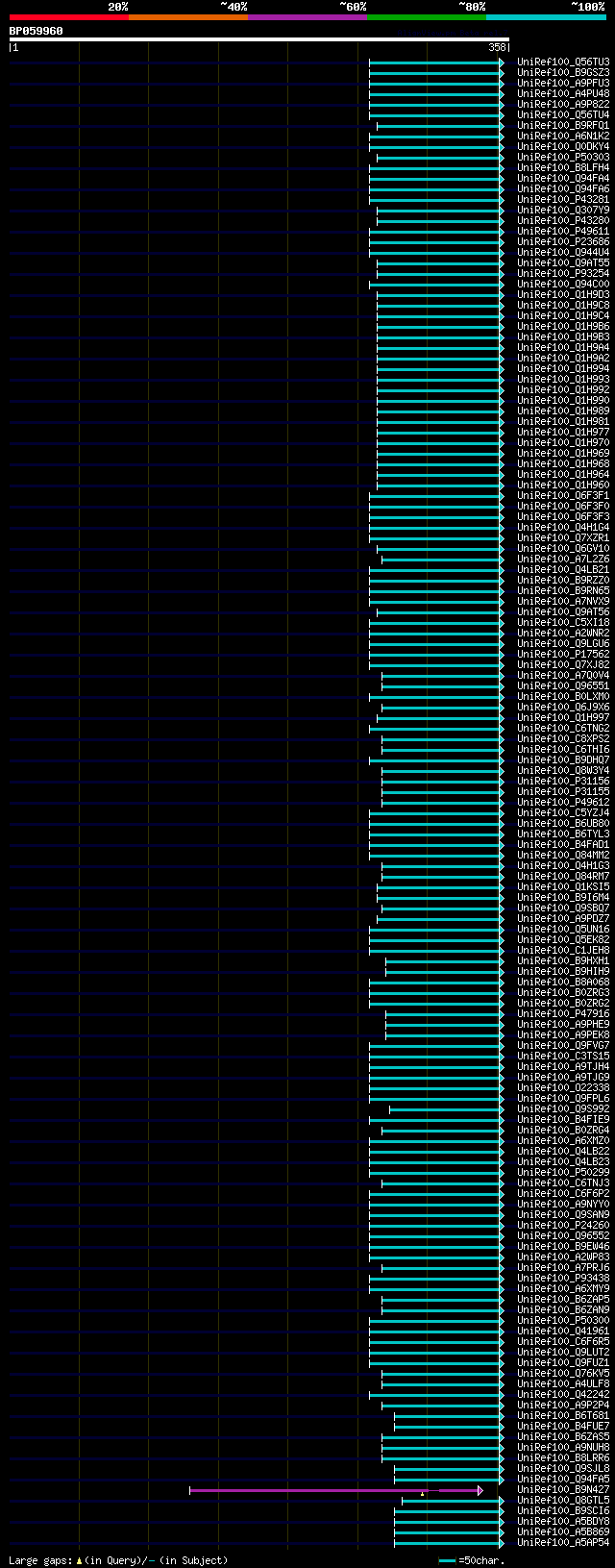This screenshot has height=1568, width=615.
Task: Click the cyan alignment bar for Q9S992
Action: [x=446, y=1108]
